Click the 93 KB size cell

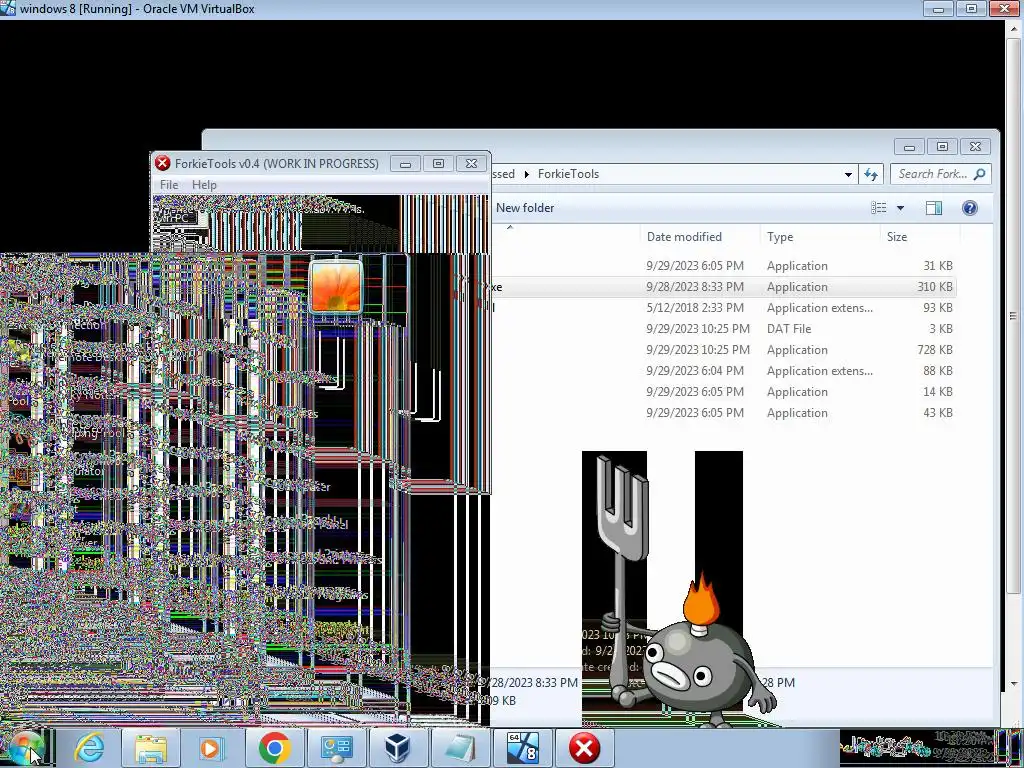coord(937,308)
